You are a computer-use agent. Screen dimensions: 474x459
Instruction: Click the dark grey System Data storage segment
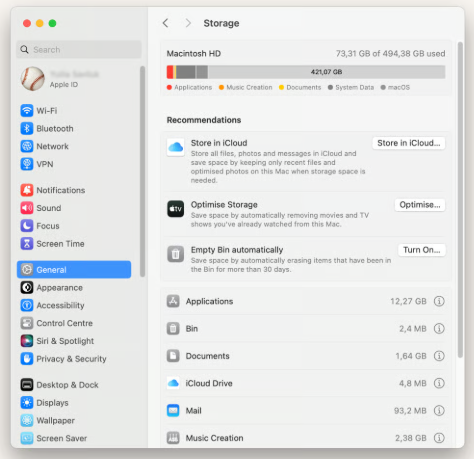pos(186,72)
